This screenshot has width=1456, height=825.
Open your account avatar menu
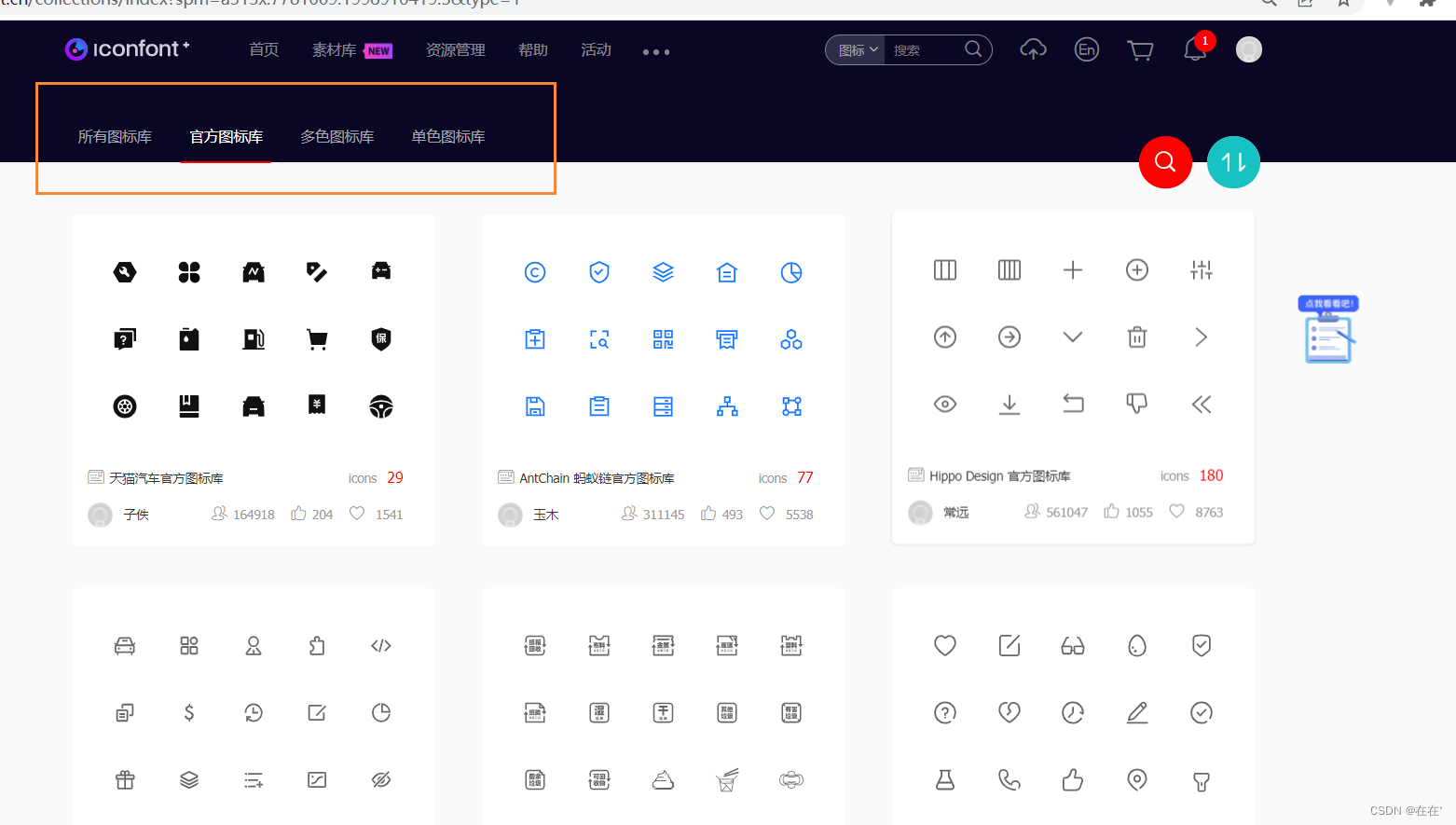point(1248,49)
